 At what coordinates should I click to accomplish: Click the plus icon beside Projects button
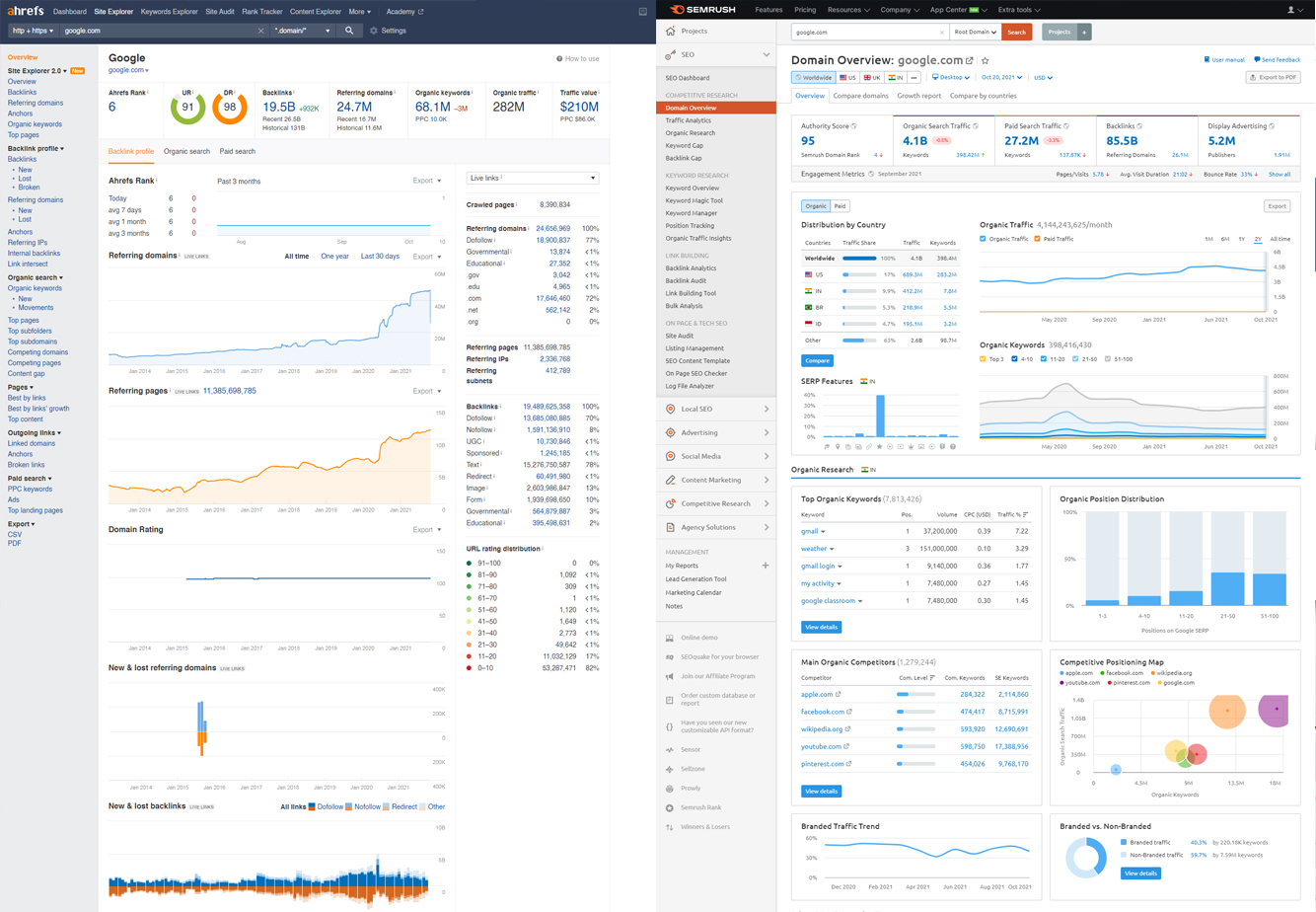(x=1083, y=32)
